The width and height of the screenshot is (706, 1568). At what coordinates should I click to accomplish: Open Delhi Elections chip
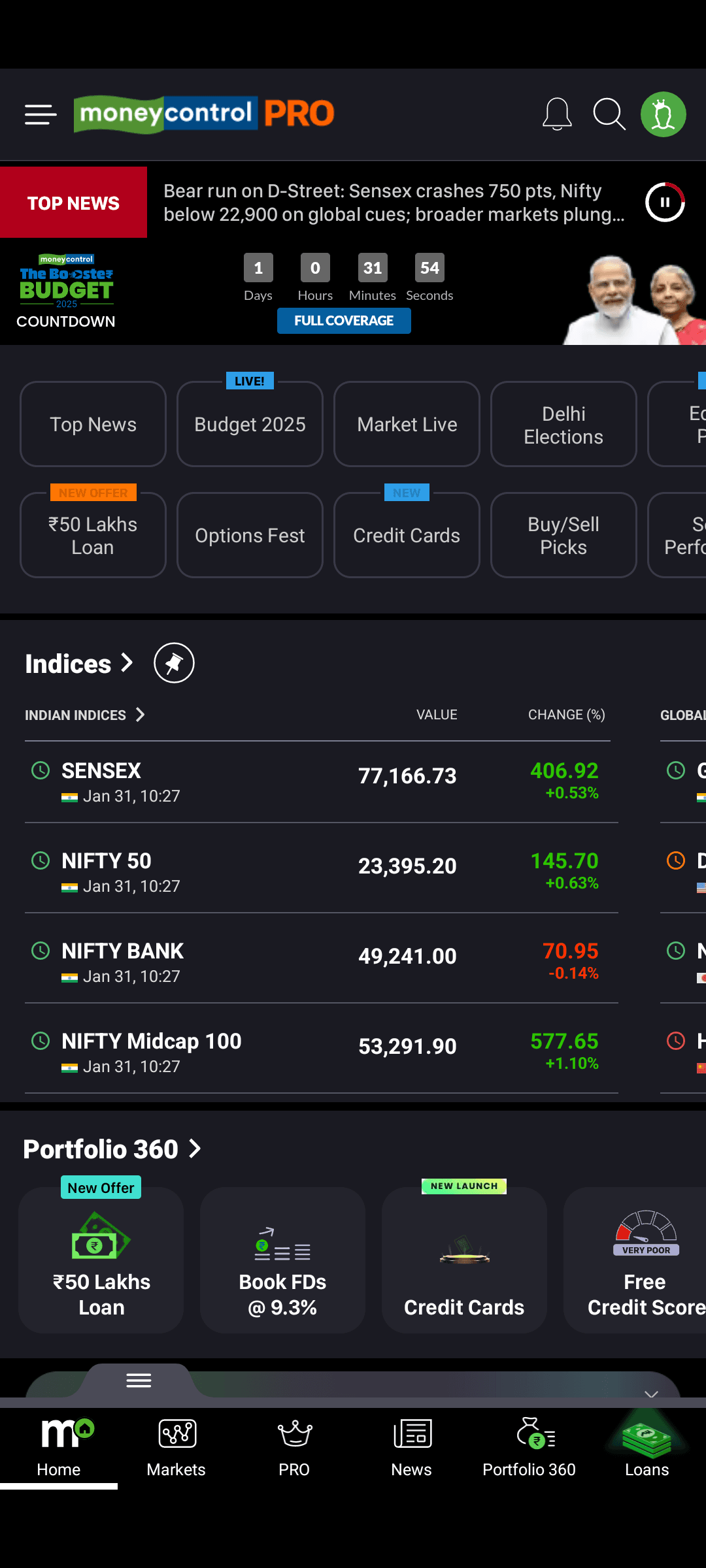[563, 424]
